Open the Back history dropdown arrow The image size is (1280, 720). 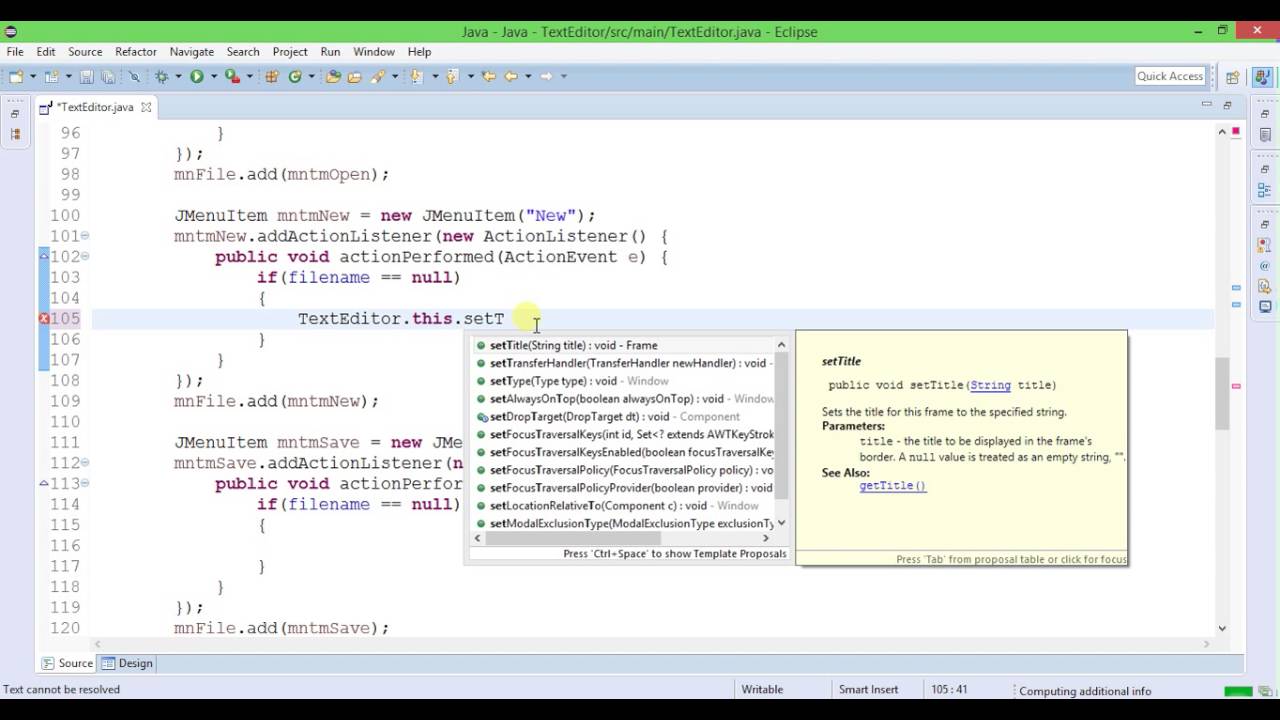(528, 76)
